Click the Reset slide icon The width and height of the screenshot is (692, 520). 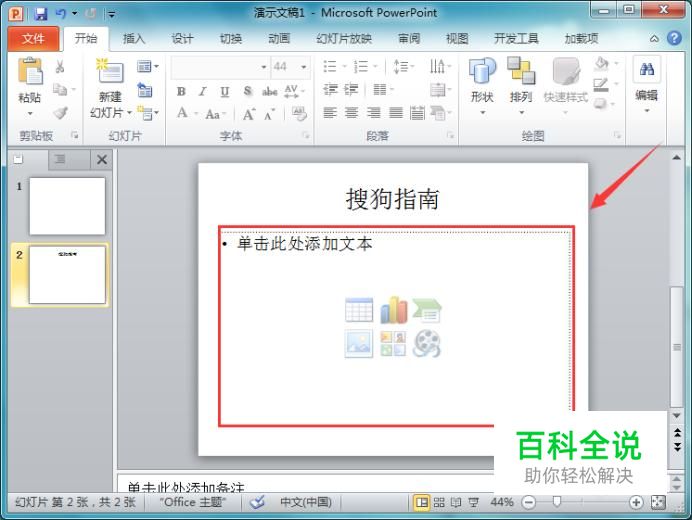(145, 90)
